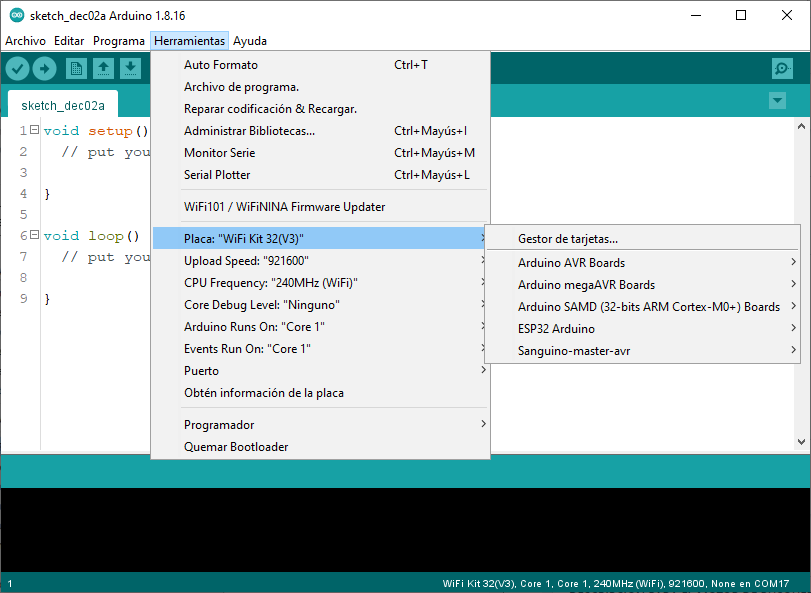Viewport: 811px width, 593px height.
Task: Open the Ayuda menu
Action: [250, 41]
